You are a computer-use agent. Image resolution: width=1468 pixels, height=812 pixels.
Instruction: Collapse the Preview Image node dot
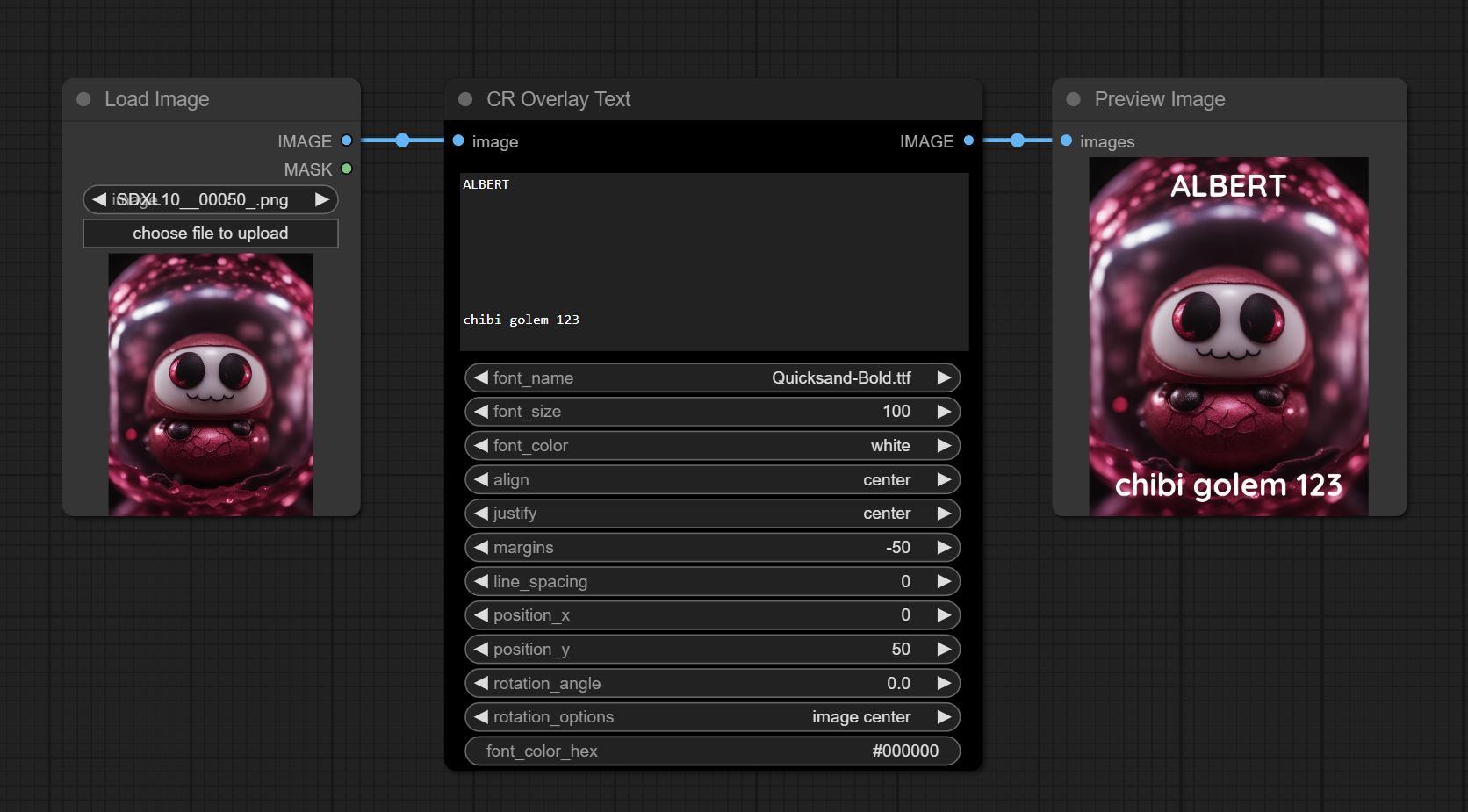coord(1073,99)
